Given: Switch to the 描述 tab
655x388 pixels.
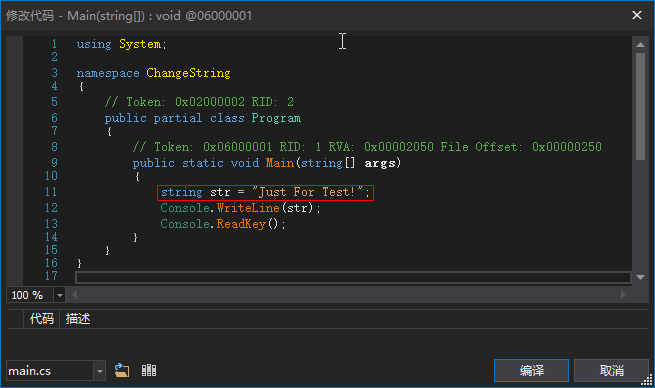Looking at the screenshot, I should 78,319.
